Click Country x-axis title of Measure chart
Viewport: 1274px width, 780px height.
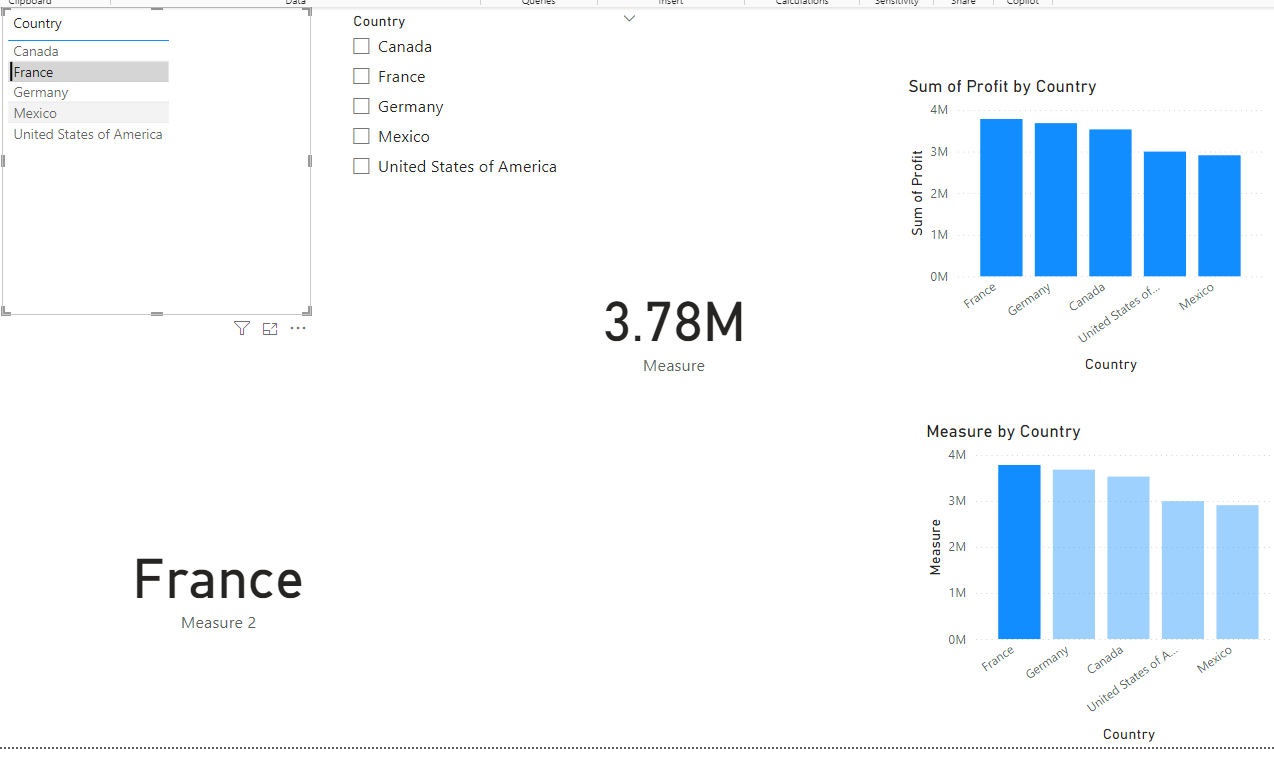pos(1129,734)
